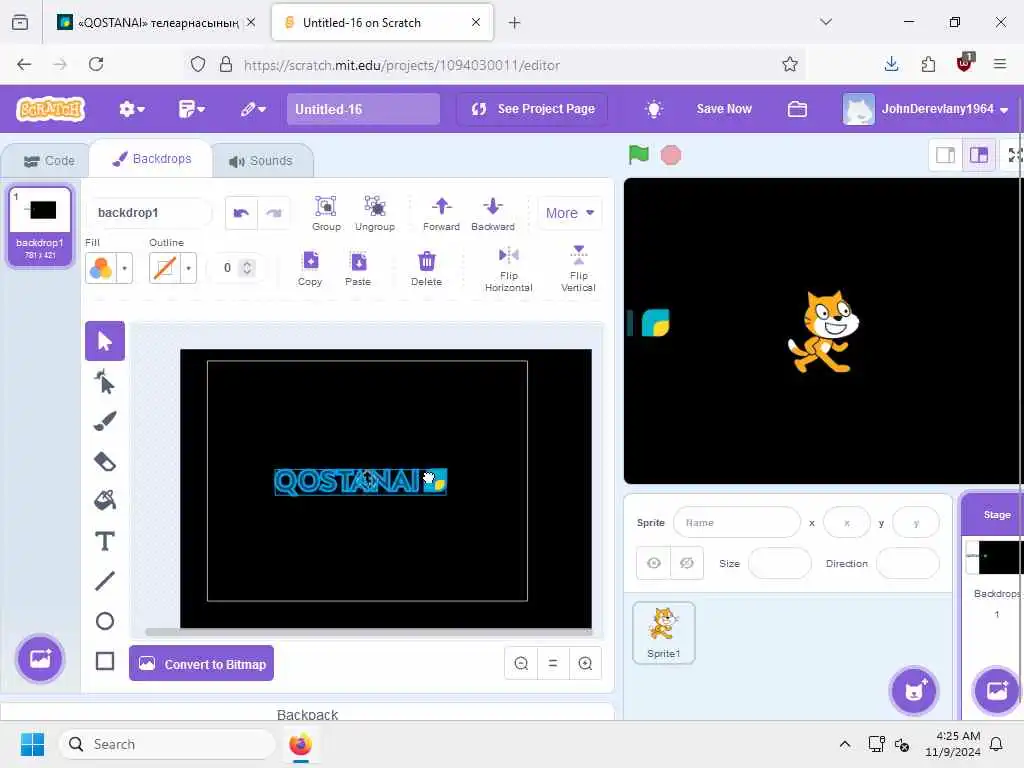Click See Project Page button
Screen dimensions: 1024x768
[x=533, y=109]
